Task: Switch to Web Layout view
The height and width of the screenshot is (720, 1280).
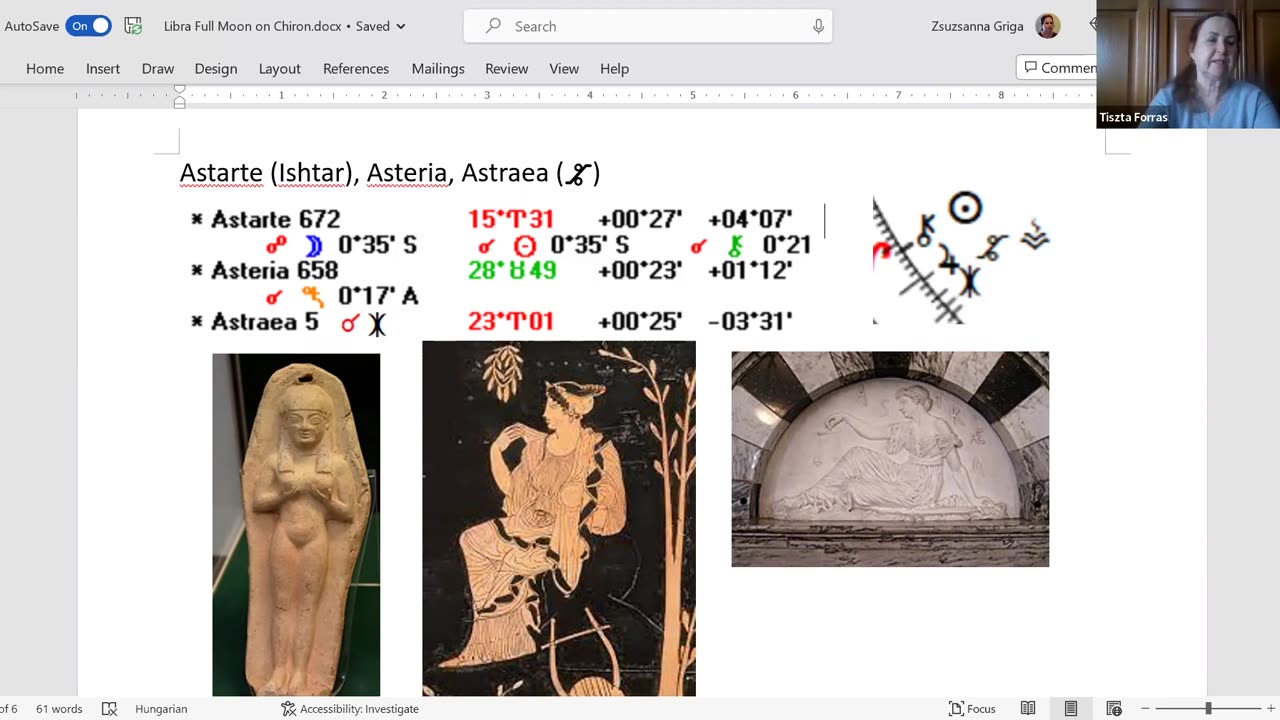Action: pos(1114,709)
